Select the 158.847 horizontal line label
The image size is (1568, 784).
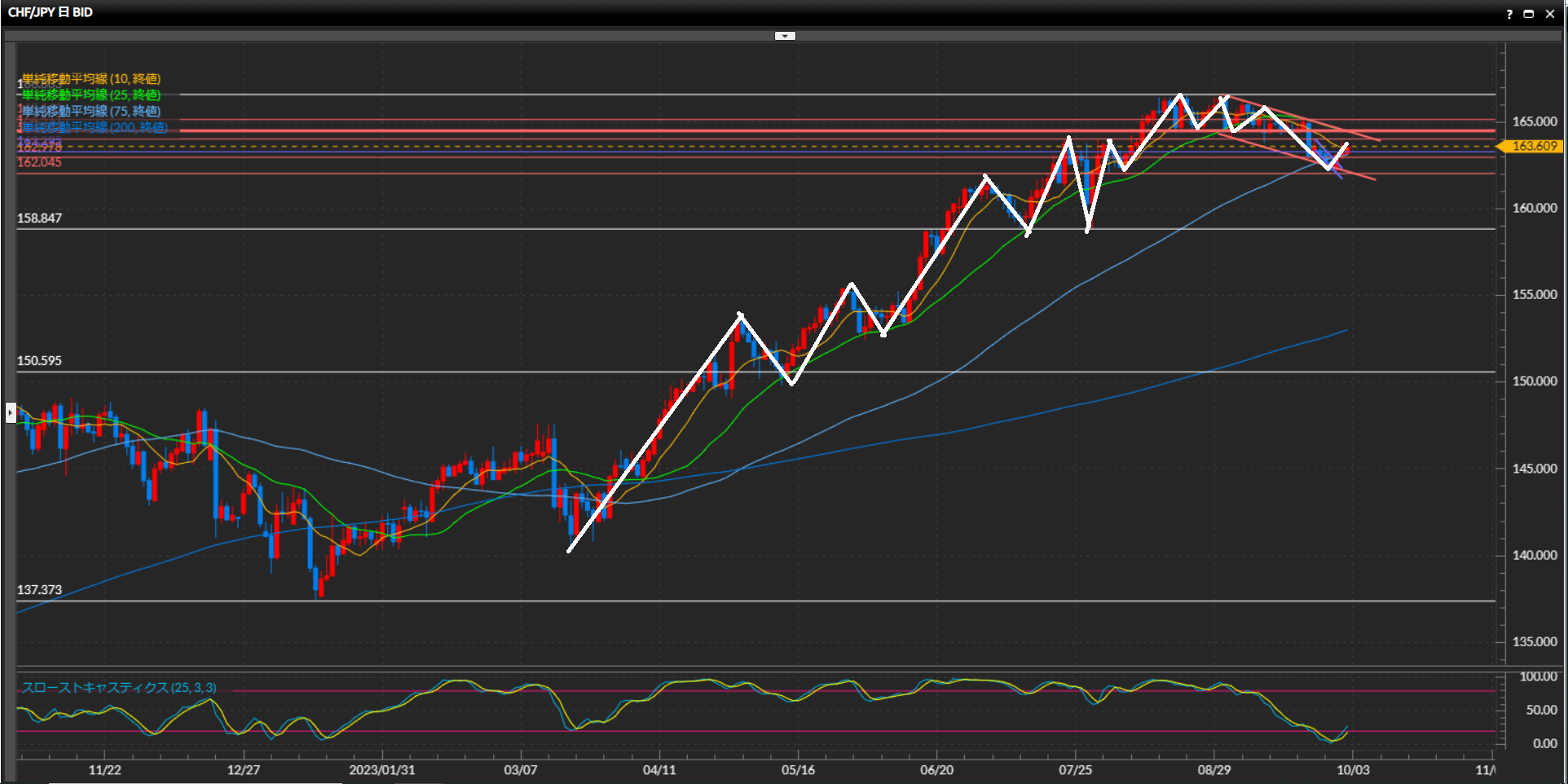[39, 218]
